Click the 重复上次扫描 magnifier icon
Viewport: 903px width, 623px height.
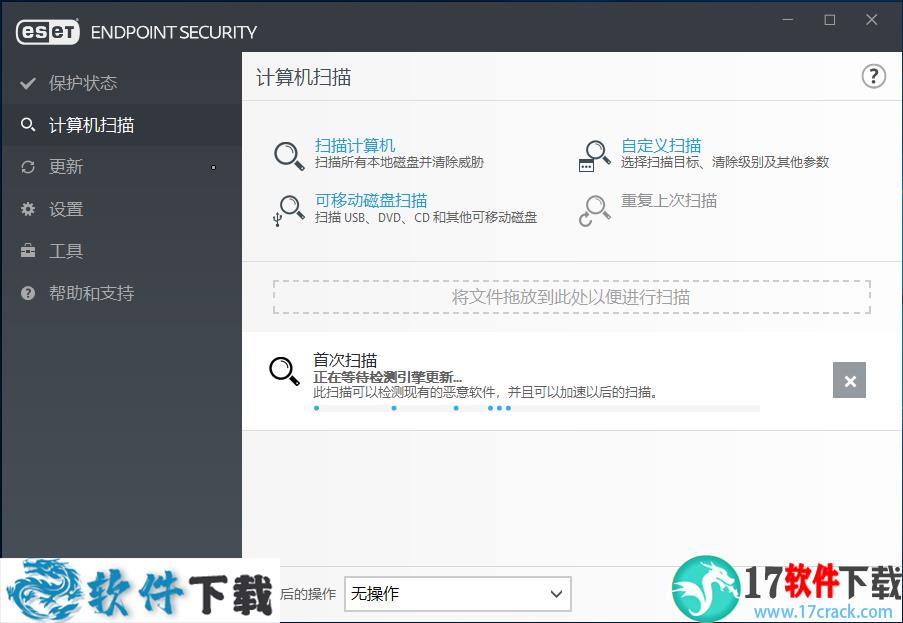594,211
